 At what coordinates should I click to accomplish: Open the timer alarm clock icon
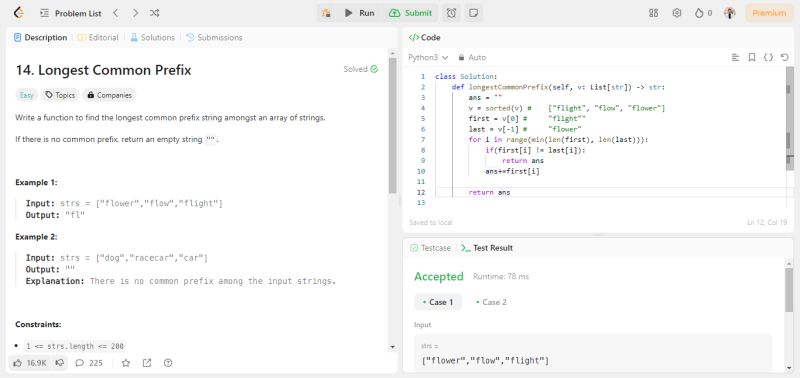[452, 13]
